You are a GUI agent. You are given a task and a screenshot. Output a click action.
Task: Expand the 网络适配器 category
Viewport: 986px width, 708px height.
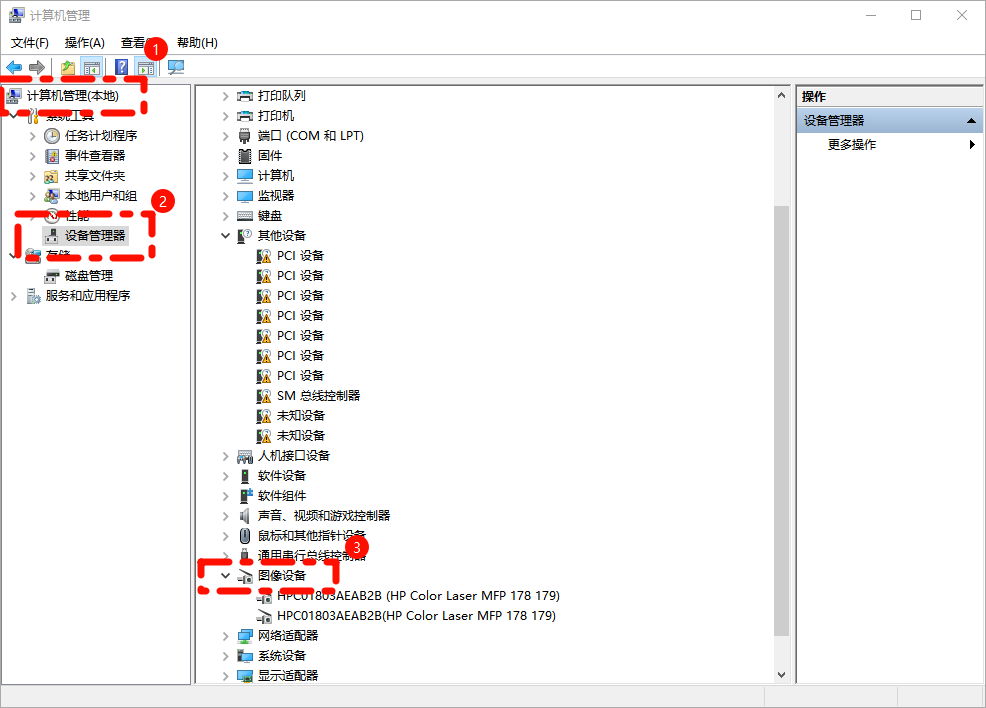point(226,636)
